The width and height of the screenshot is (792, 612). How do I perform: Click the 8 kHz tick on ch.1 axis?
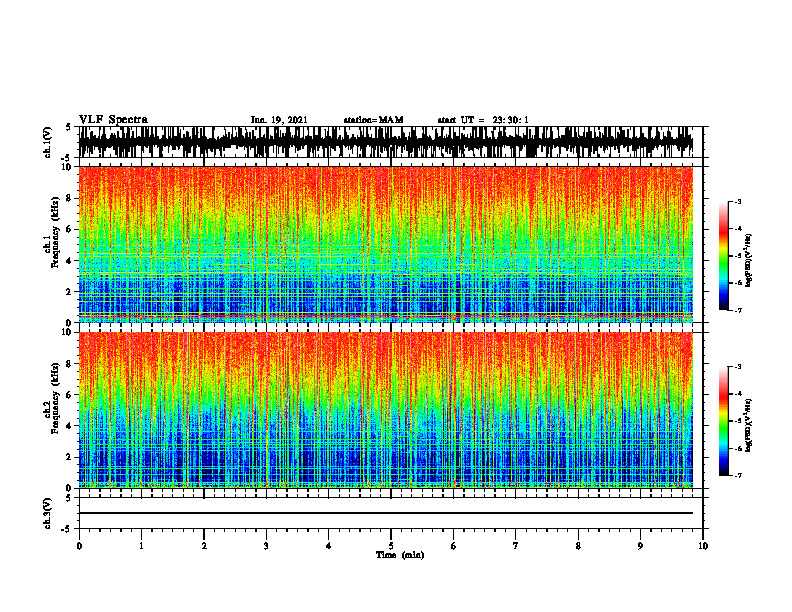click(69, 198)
